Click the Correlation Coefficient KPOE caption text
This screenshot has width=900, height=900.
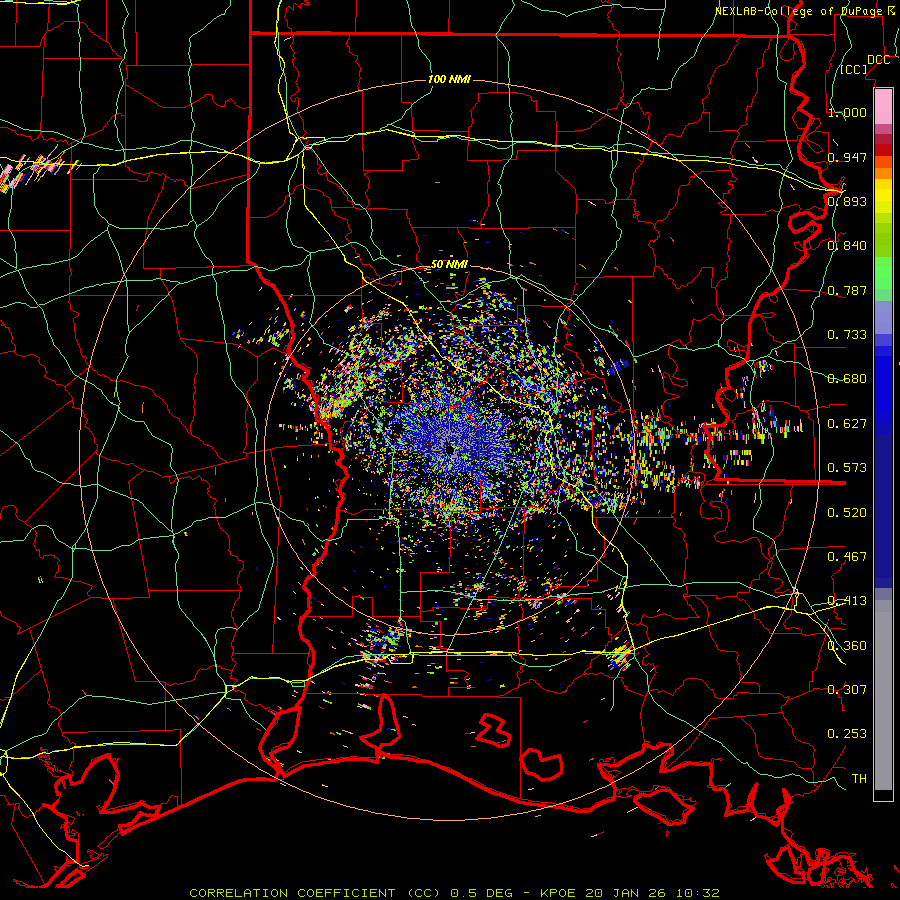pos(454,893)
